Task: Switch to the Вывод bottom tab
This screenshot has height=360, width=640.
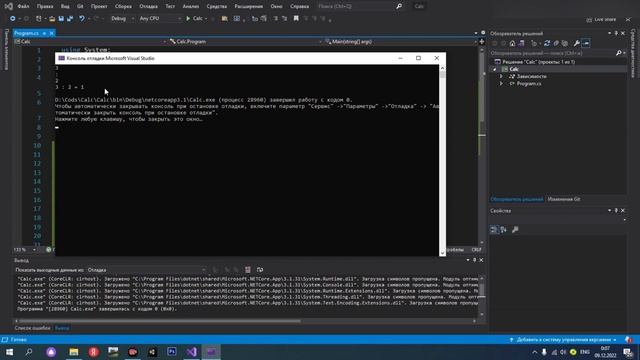Action: (x=62, y=328)
